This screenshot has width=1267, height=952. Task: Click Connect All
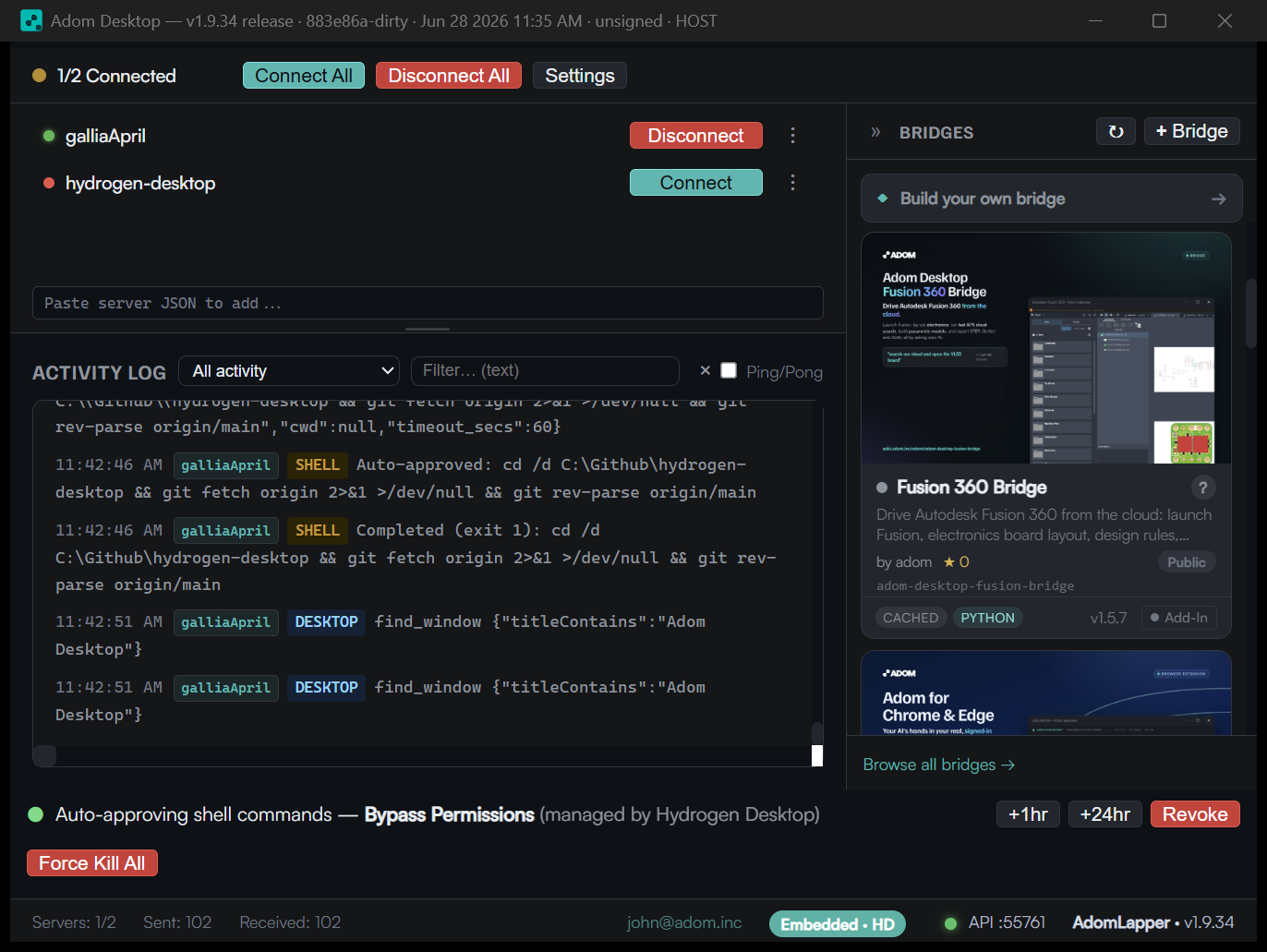coord(304,76)
